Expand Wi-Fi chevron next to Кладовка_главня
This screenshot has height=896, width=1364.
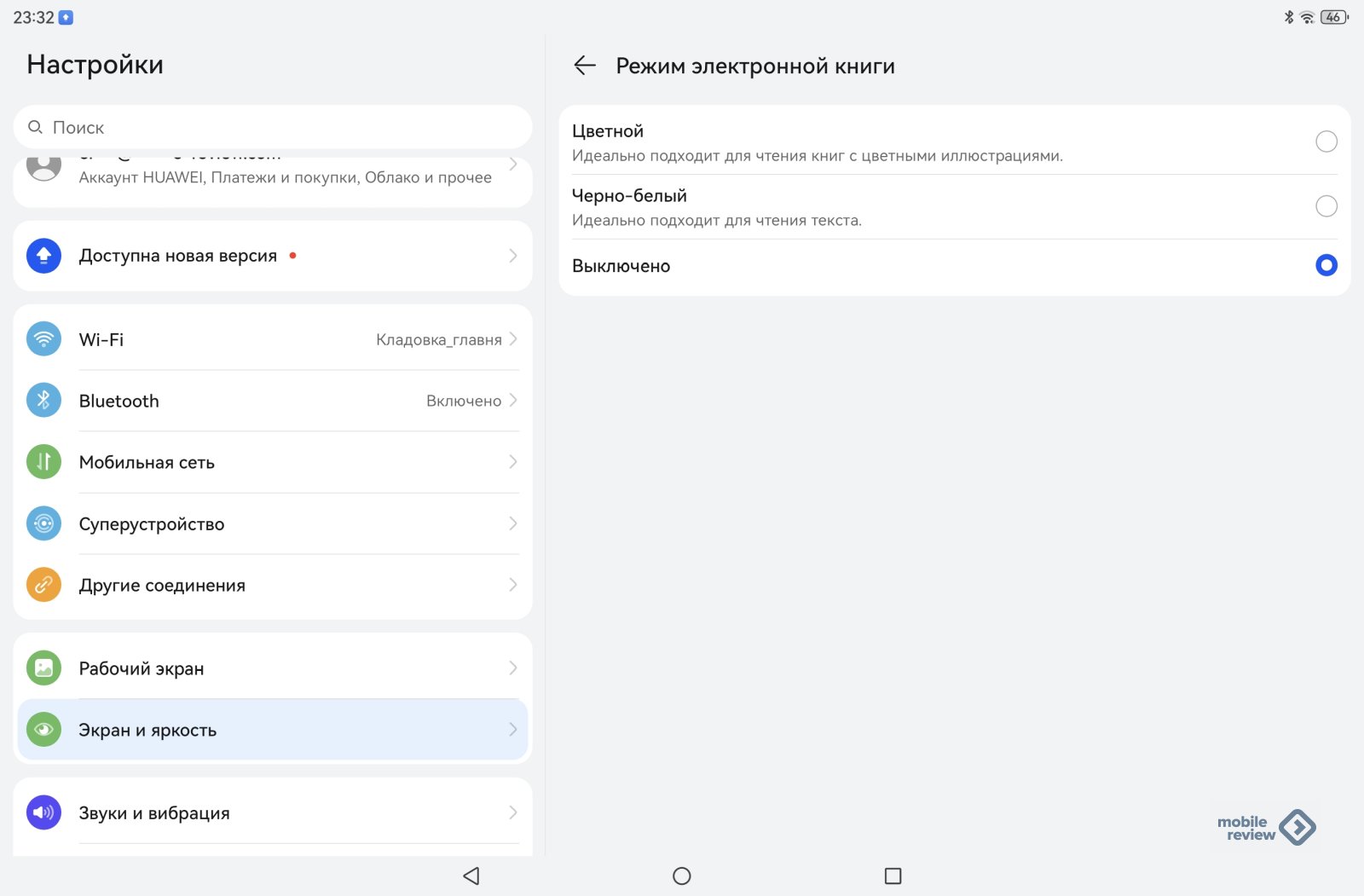(x=513, y=339)
